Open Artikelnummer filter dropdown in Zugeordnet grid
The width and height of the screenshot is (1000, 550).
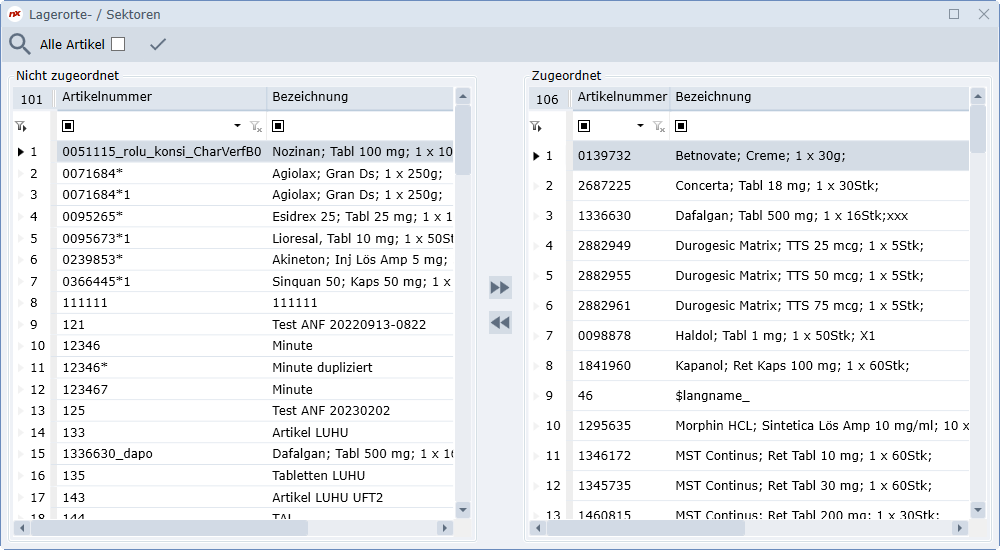[640, 126]
